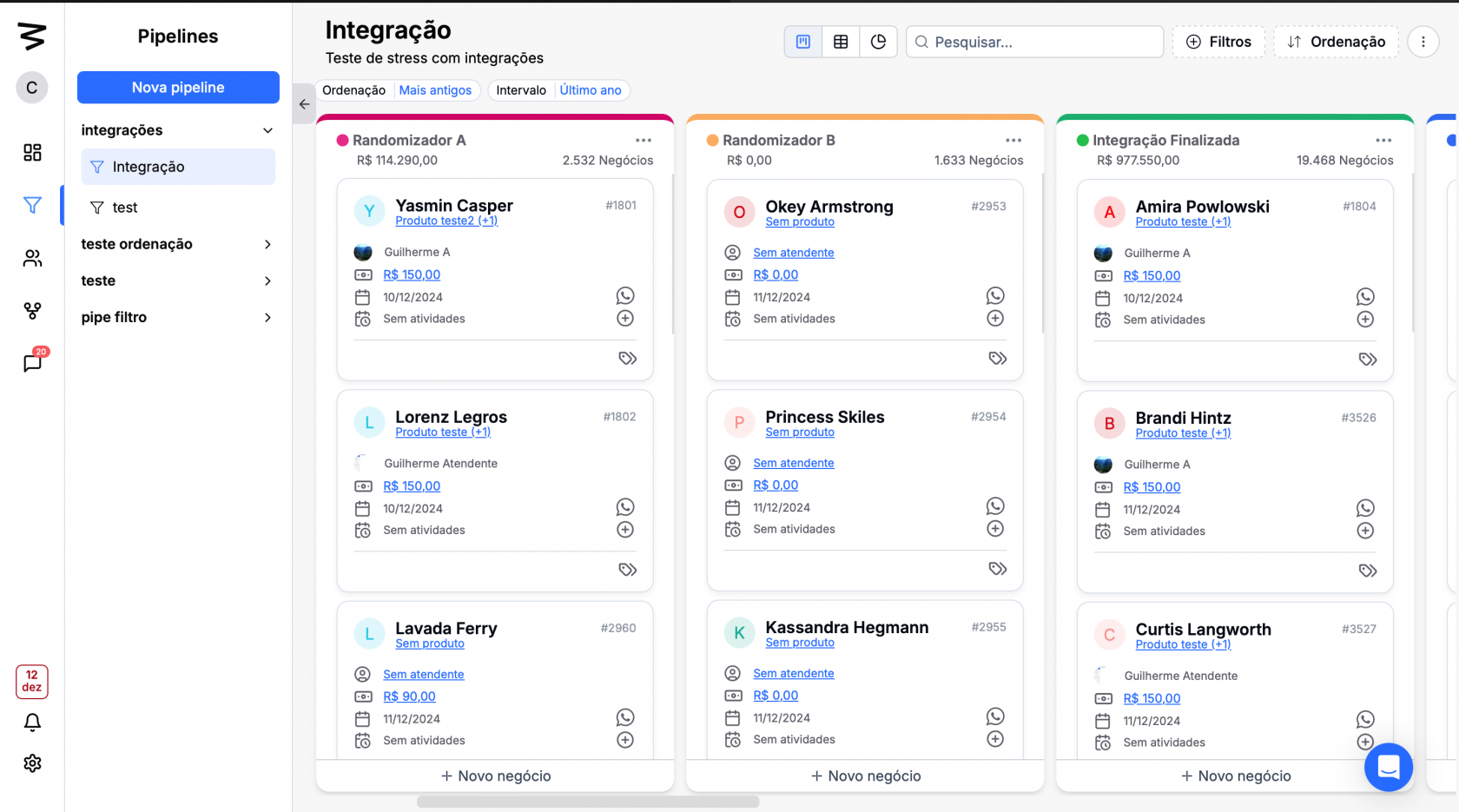Open notifications bell icon
1459x812 pixels.
(x=32, y=723)
